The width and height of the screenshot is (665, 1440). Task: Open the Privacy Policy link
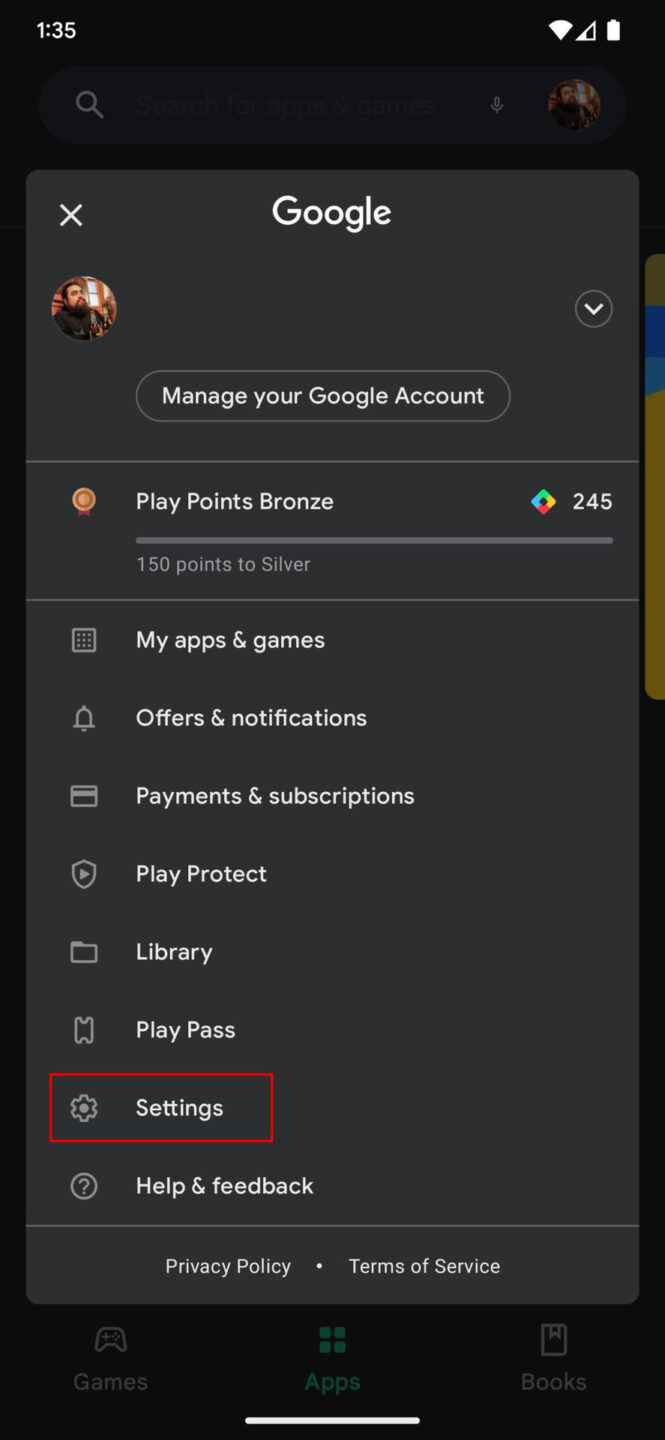click(227, 1266)
